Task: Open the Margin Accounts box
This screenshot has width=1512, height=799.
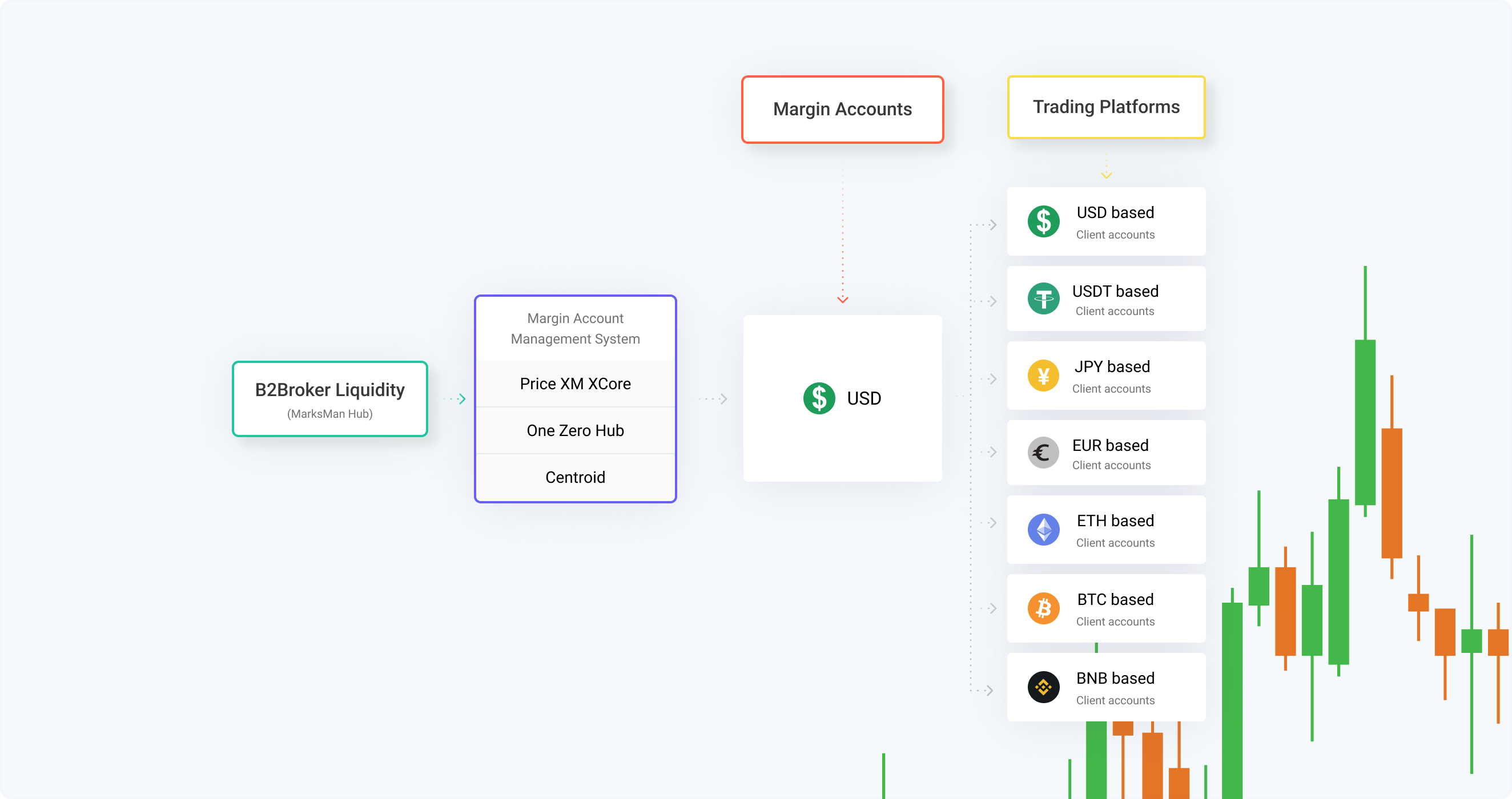Action: [842, 109]
